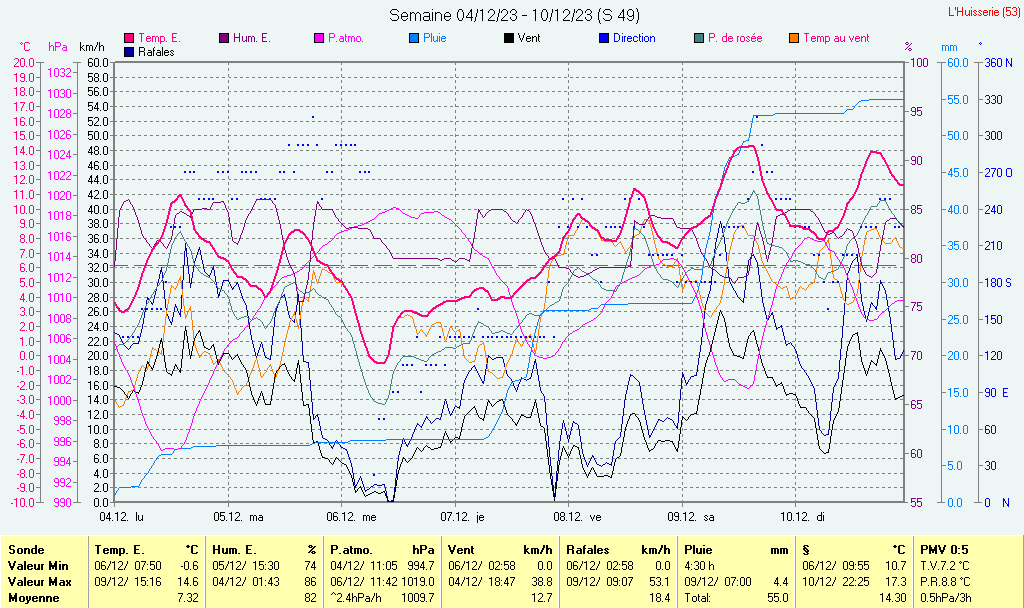Click the max wind value 38.8
This screenshot has width=1024, height=608.
(541, 581)
